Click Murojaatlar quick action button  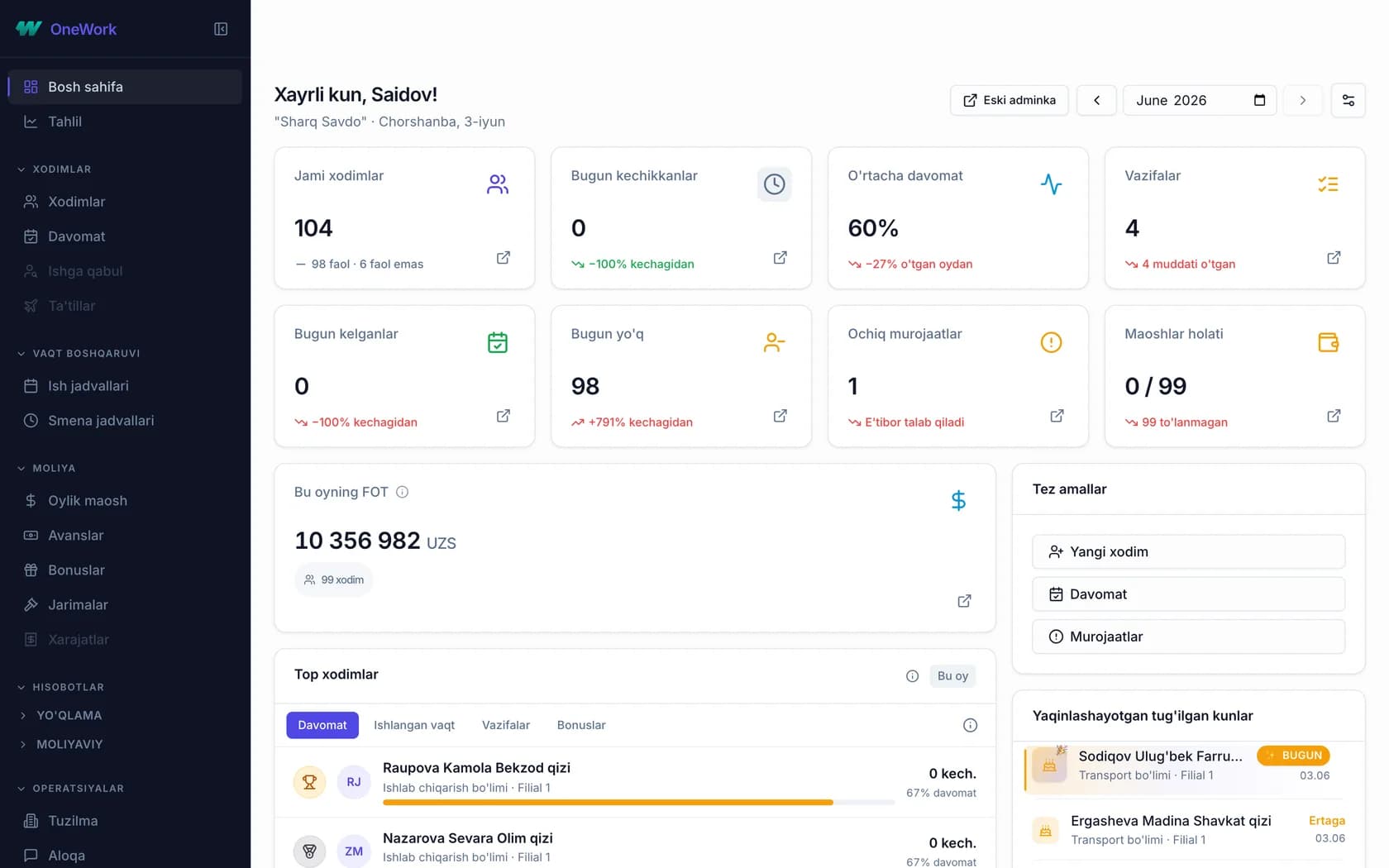[1188, 637]
